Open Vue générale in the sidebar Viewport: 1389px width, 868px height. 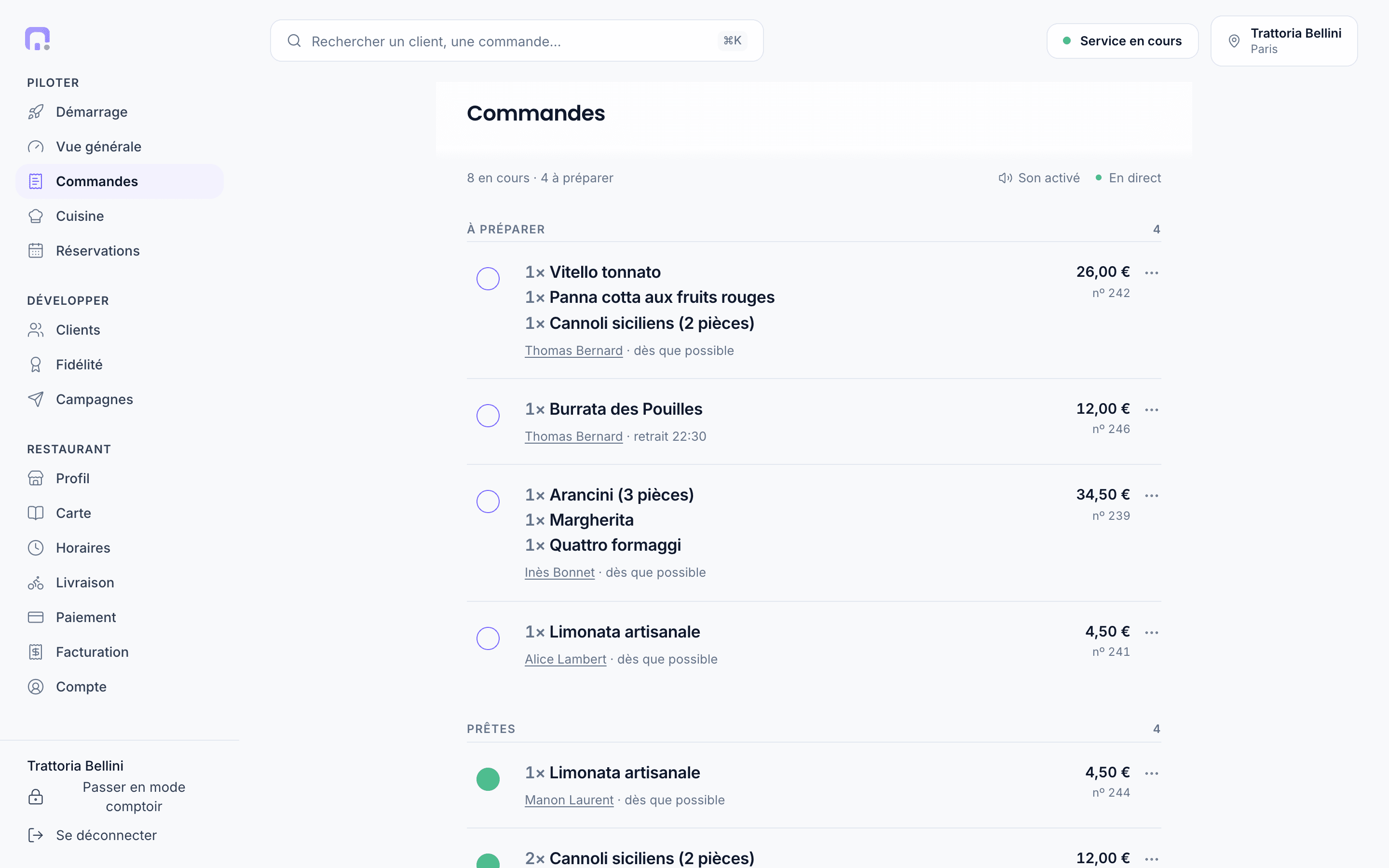tap(120, 147)
